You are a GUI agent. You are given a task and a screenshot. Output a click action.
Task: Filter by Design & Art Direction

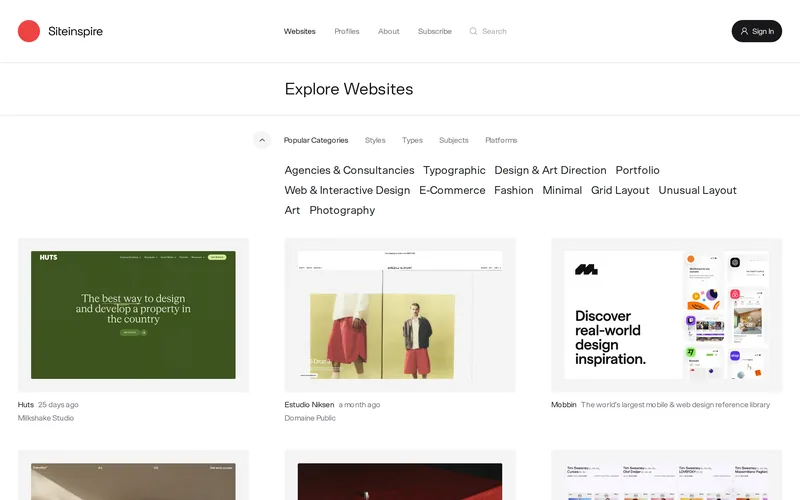pyautogui.click(x=551, y=170)
